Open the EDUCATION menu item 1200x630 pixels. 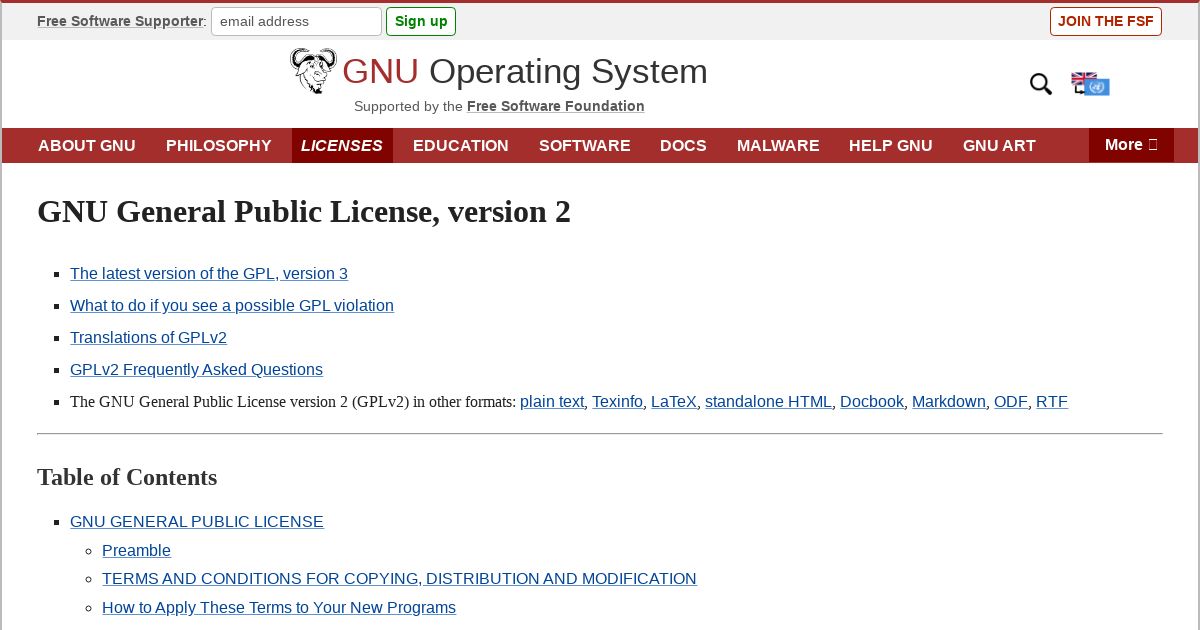461,145
